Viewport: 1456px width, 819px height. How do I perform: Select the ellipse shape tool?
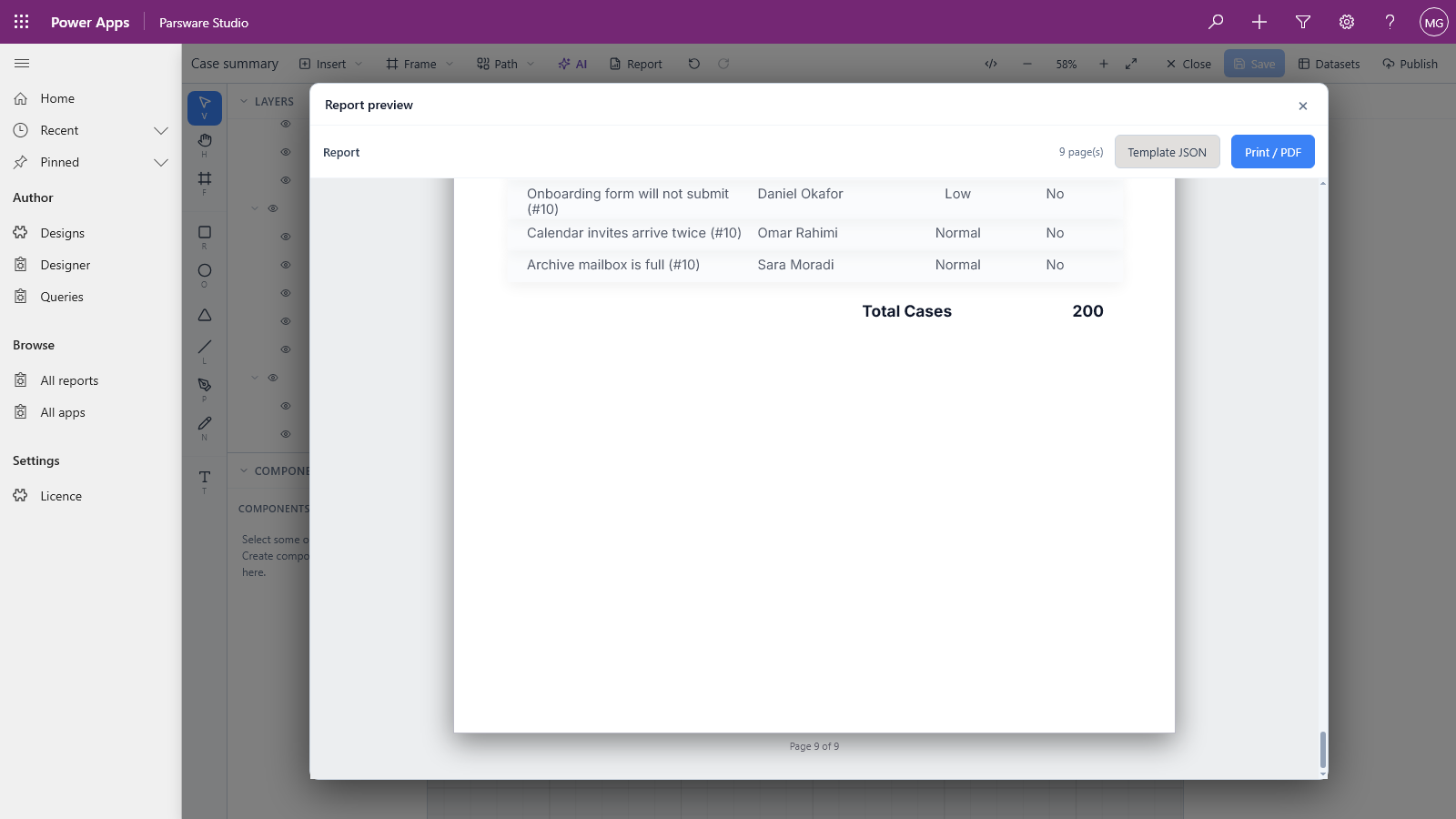(205, 275)
